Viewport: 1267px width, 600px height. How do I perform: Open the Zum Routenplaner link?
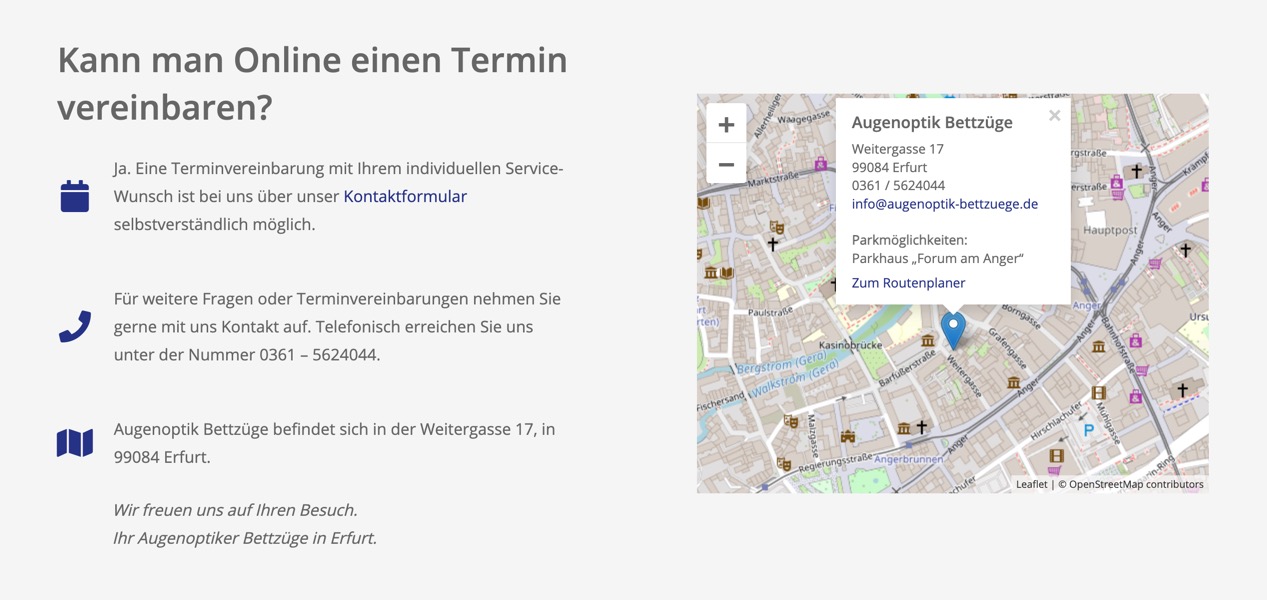908,283
